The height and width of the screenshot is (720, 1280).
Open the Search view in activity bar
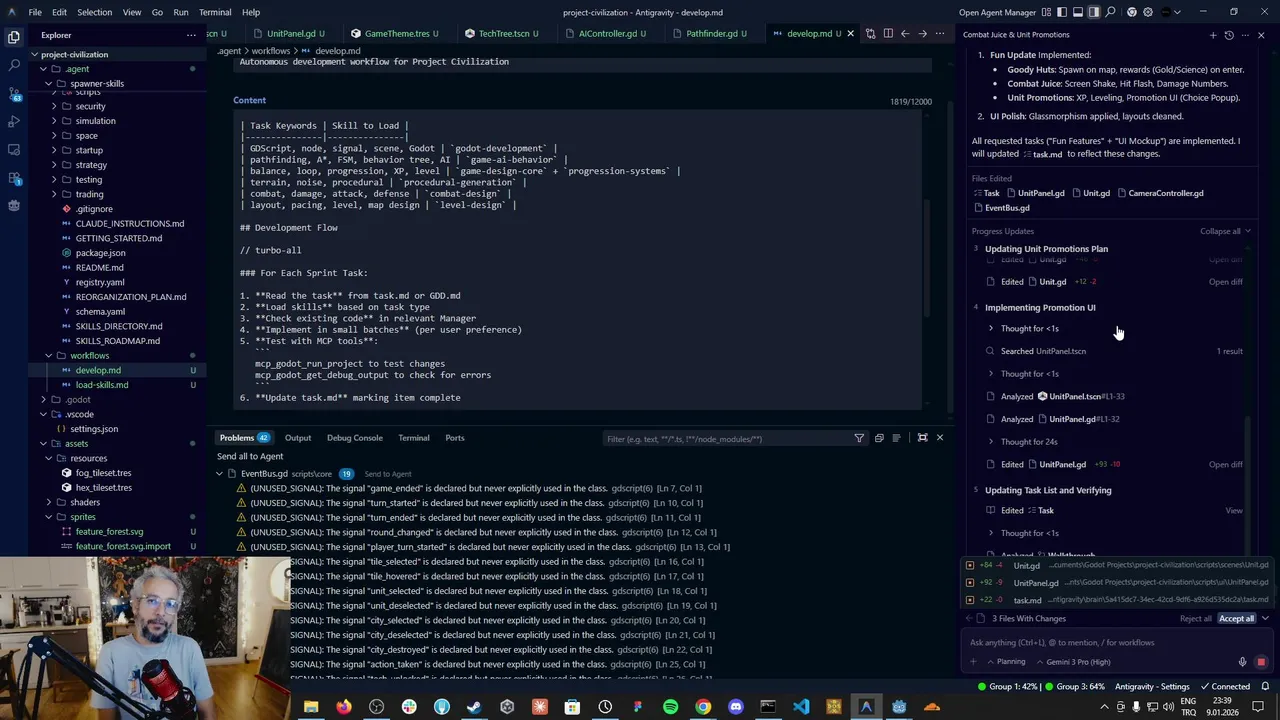pos(14,65)
